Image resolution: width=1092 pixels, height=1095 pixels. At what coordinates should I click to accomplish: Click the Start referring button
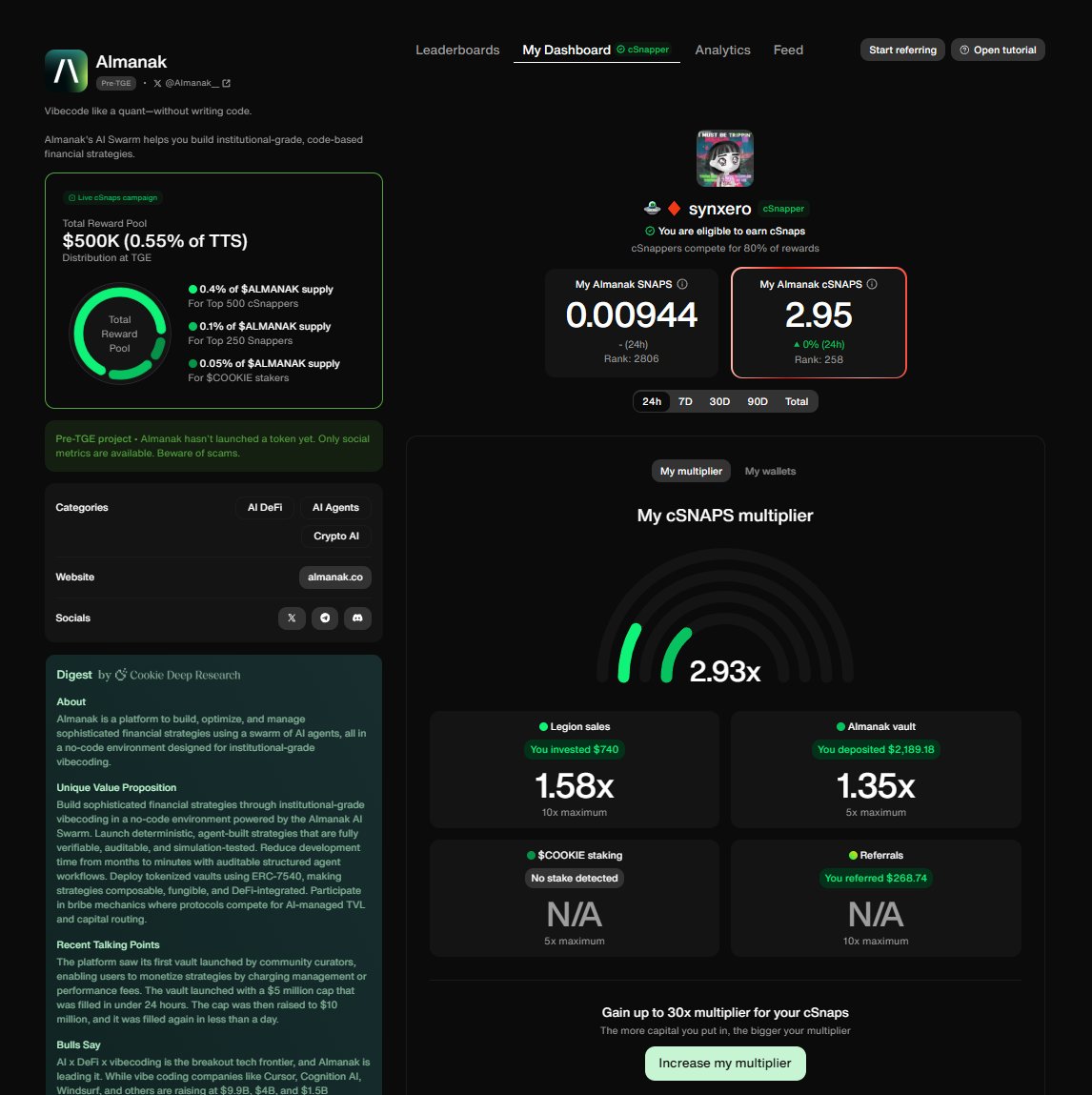pyautogui.click(x=902, y=51)
